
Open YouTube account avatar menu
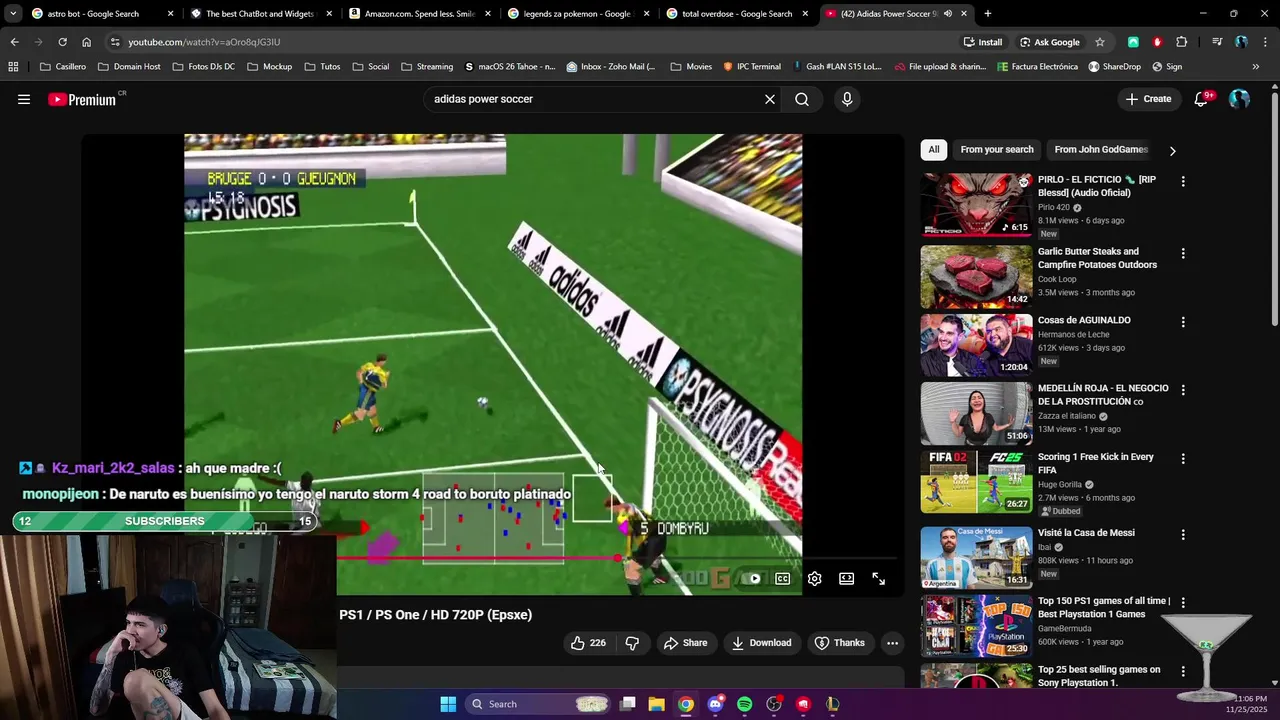tap(1240, 99)
